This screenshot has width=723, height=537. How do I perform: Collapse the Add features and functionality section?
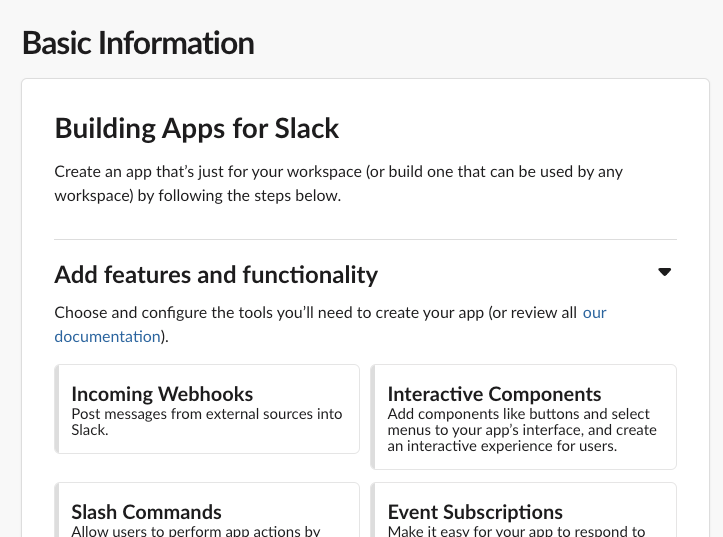[664, 272]
